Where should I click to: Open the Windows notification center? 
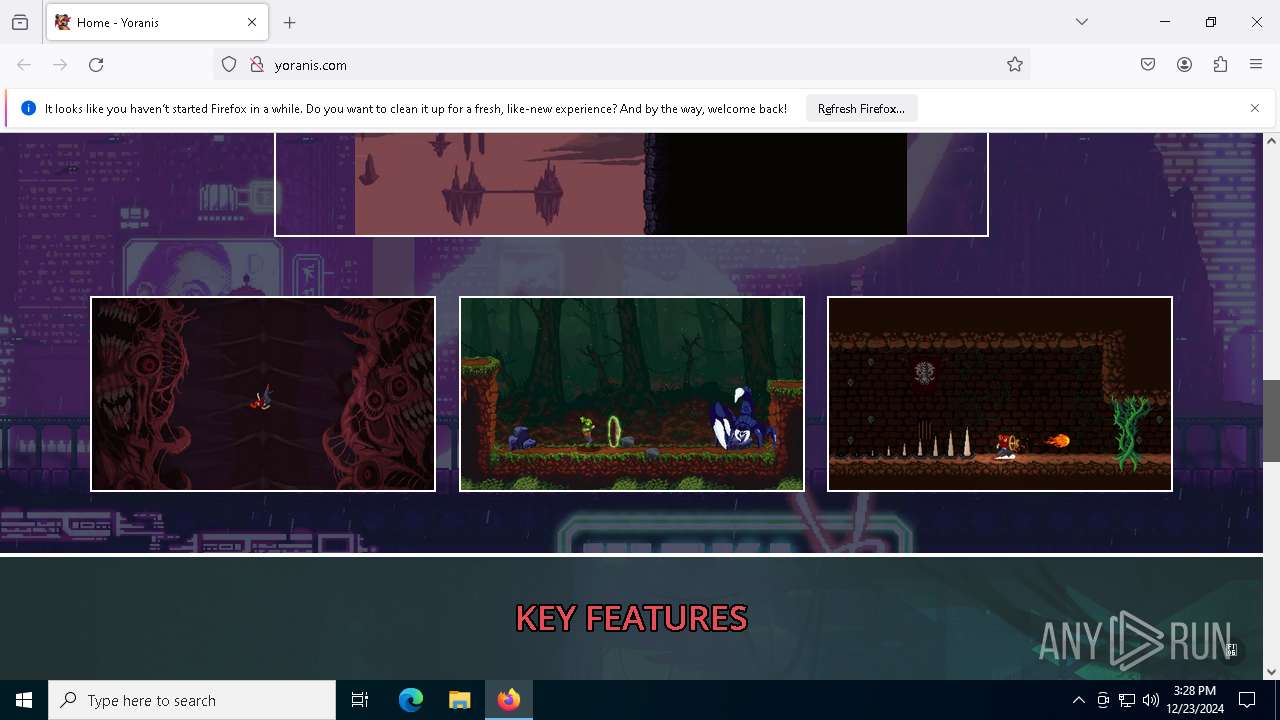point(1248,700)
